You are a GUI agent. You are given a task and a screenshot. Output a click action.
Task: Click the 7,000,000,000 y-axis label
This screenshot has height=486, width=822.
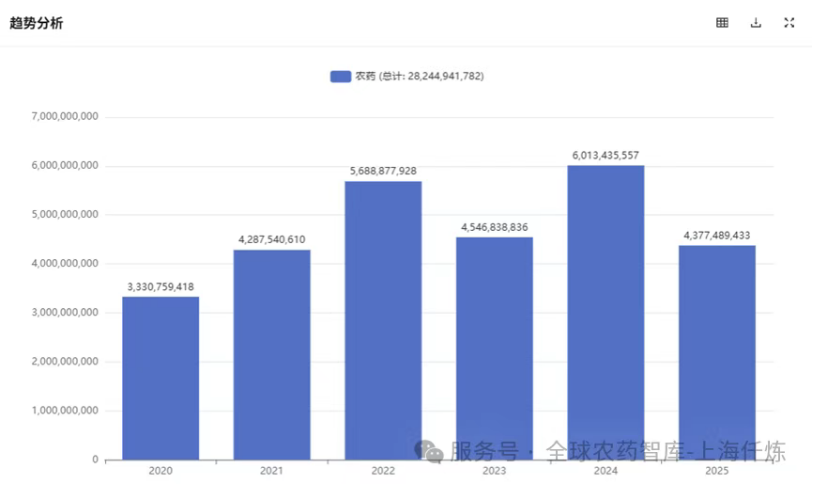pos(65,117)
